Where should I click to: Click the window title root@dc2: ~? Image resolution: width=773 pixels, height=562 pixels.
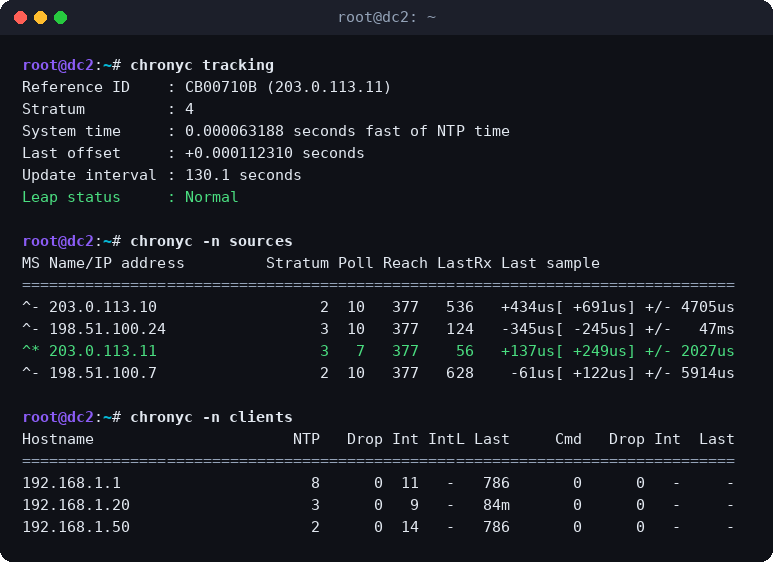386,17
